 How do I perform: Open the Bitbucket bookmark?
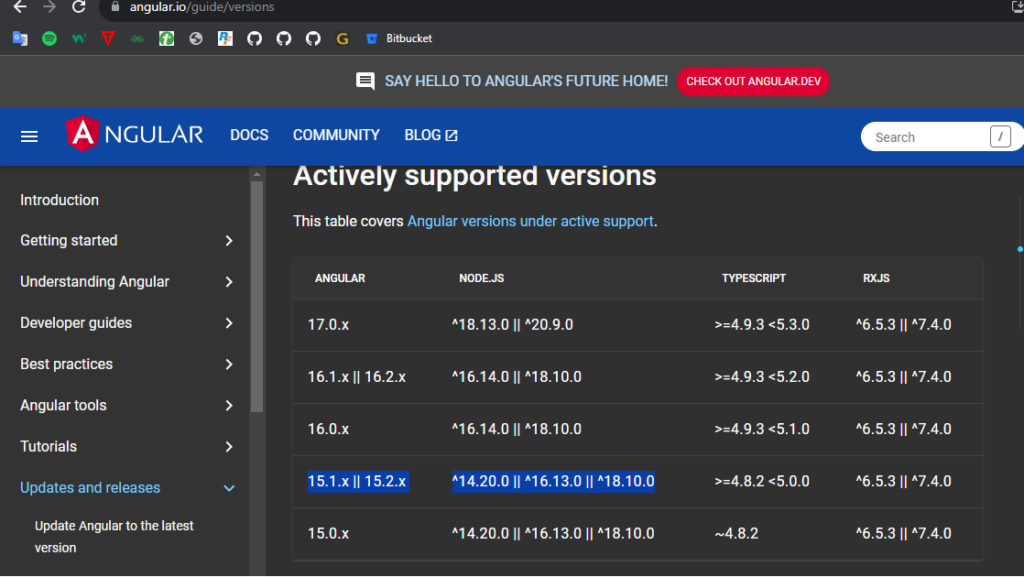[399, 39]
